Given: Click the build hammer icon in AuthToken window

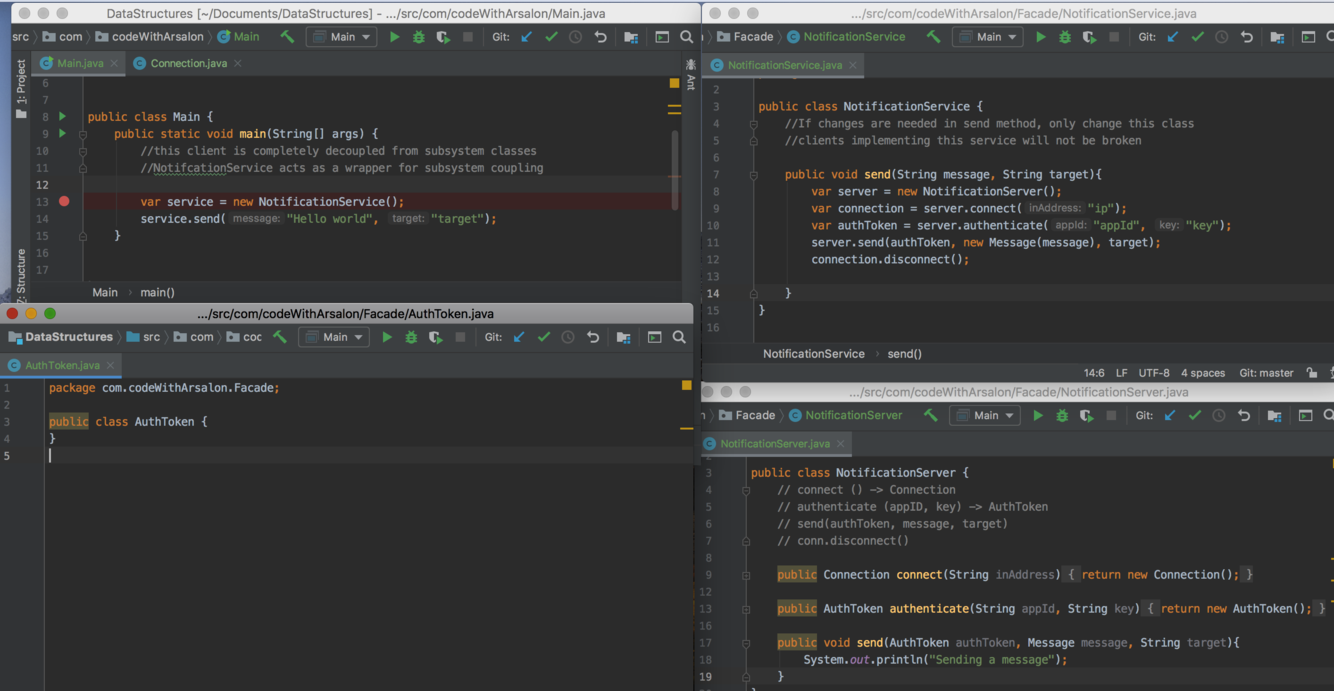Looking at the screenshot, I should 280,337.
